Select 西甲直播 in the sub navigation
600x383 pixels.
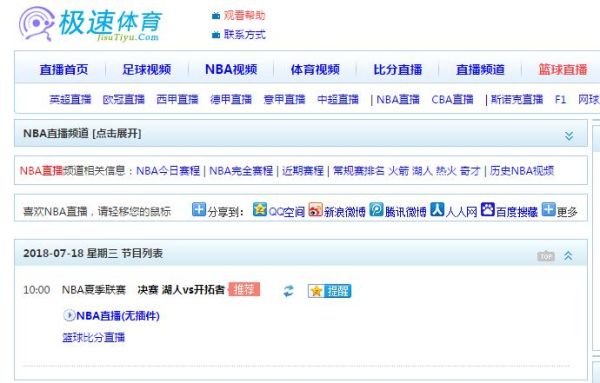(177, 99)
